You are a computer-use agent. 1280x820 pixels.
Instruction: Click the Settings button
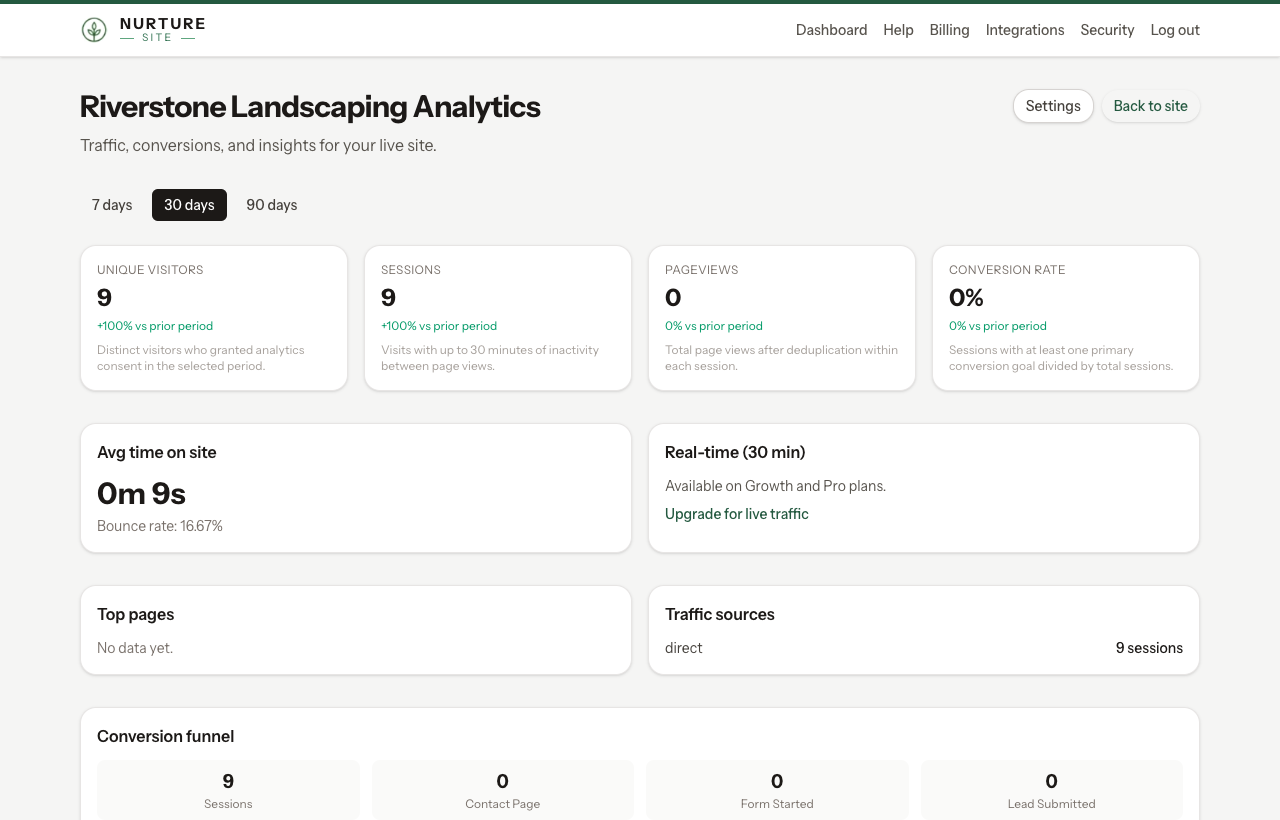click(1053, 106)
